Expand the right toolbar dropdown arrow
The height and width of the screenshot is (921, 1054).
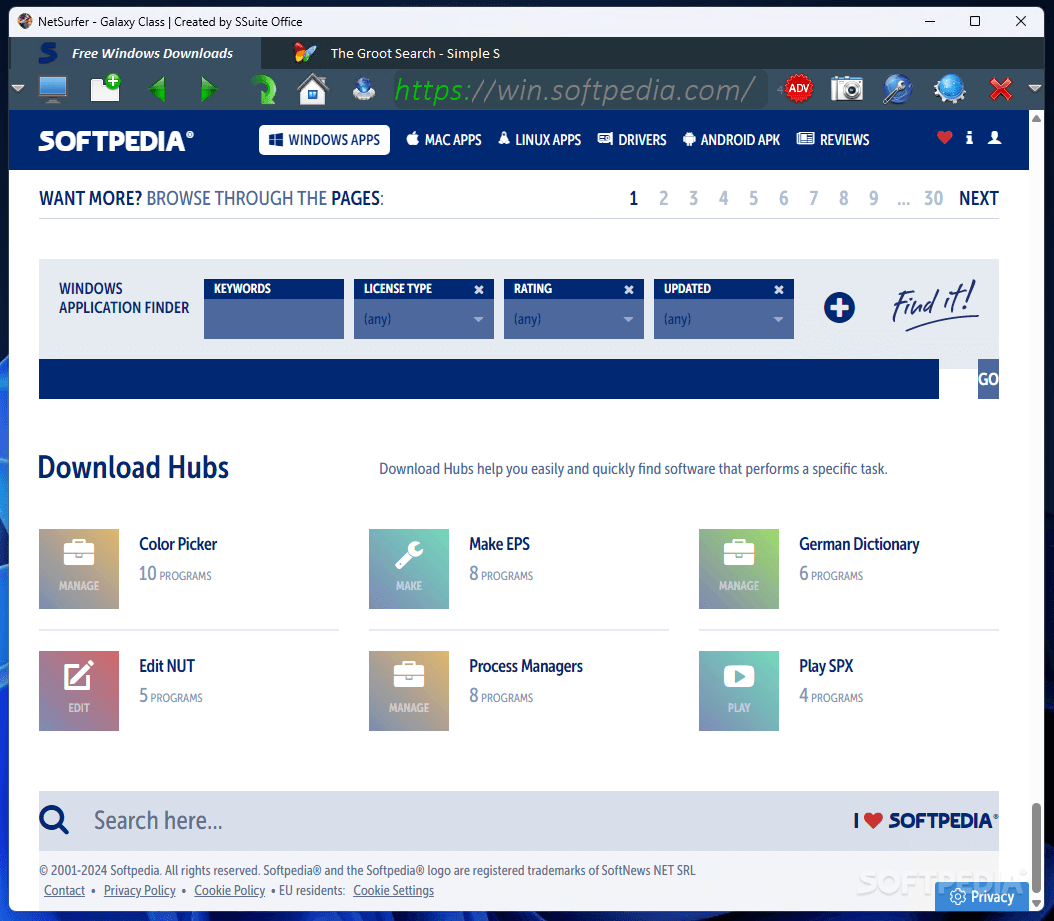click(x=1035, y=88)
